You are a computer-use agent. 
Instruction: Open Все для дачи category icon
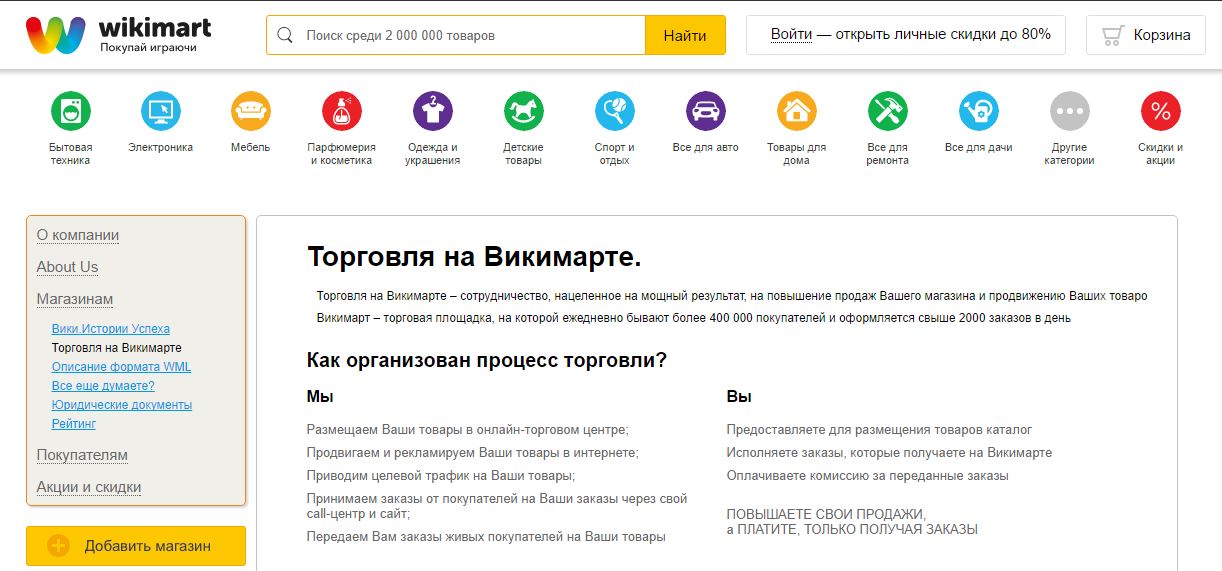point(978,110)
